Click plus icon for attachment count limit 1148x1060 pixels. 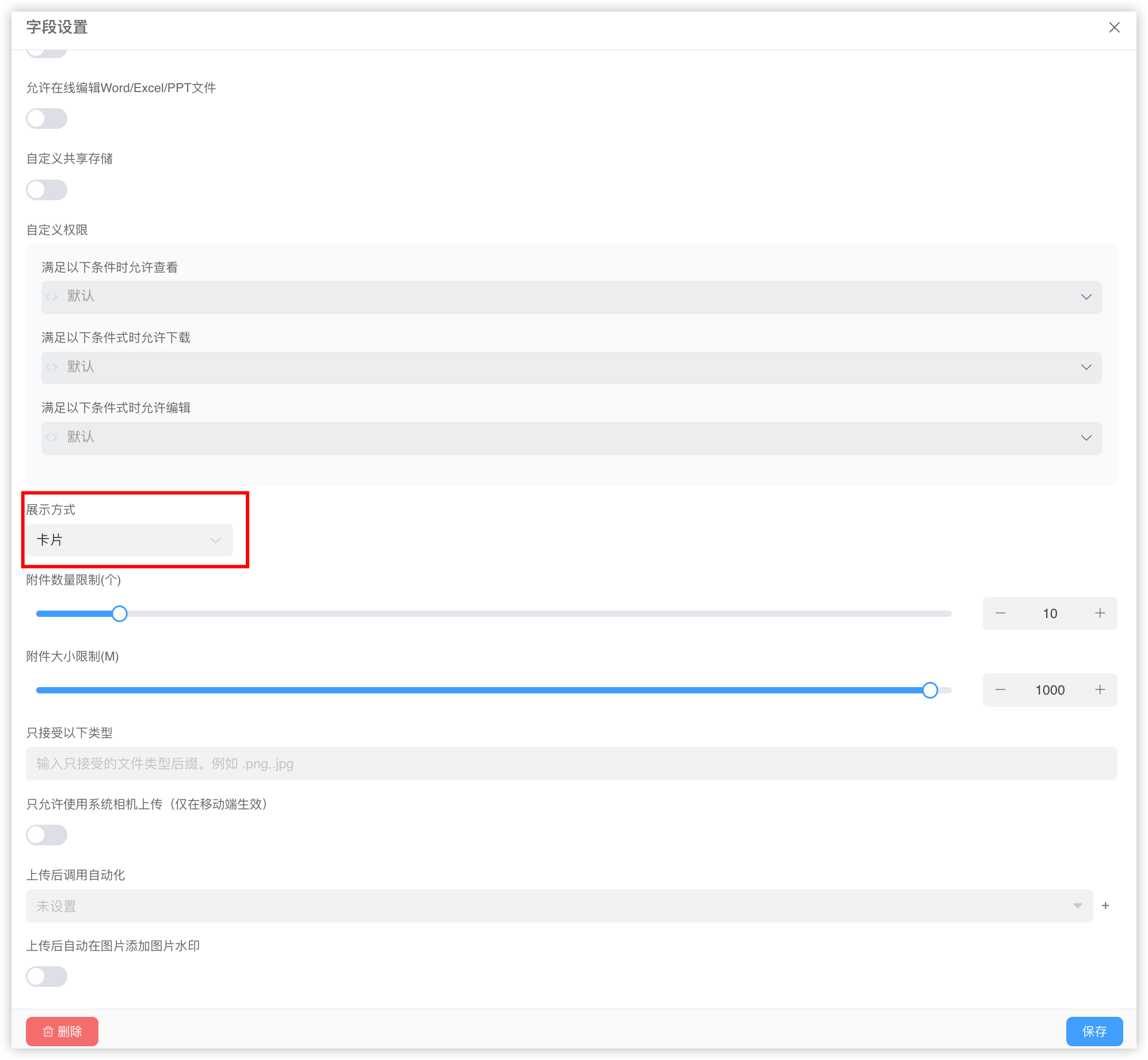click(1100, 613)
